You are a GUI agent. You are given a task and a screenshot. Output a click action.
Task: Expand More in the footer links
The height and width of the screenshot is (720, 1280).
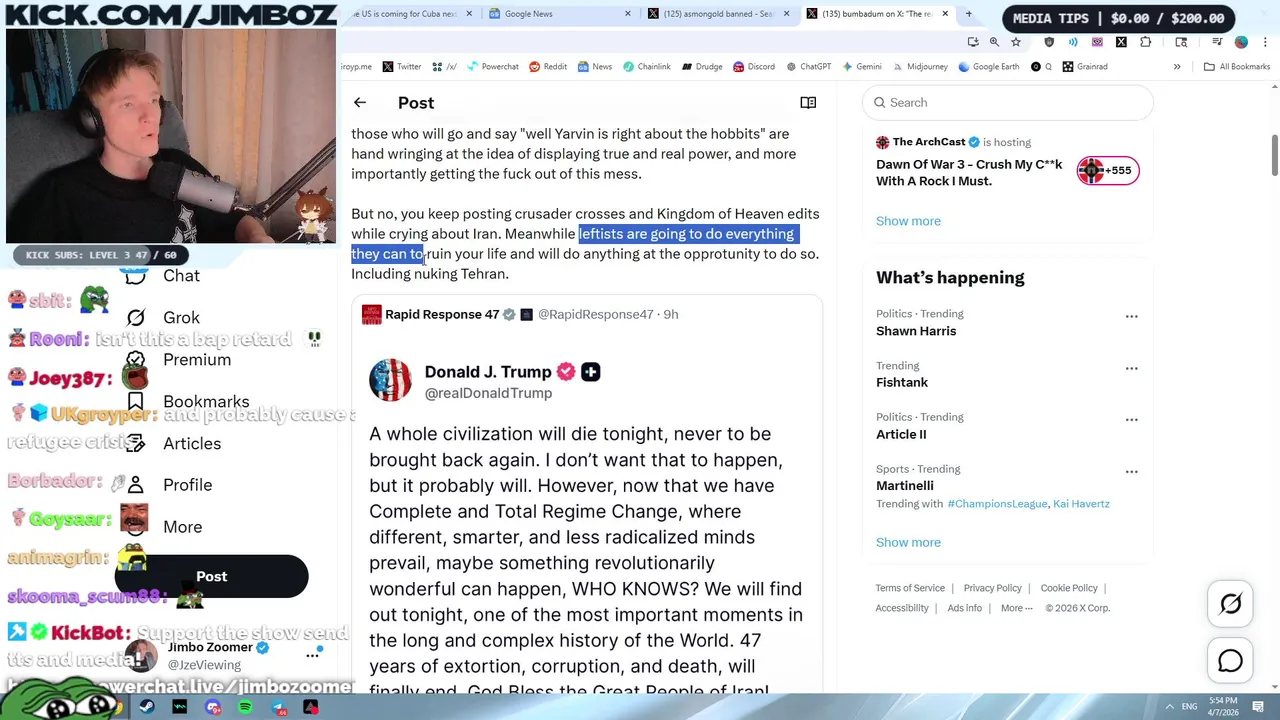(1016, 608)
